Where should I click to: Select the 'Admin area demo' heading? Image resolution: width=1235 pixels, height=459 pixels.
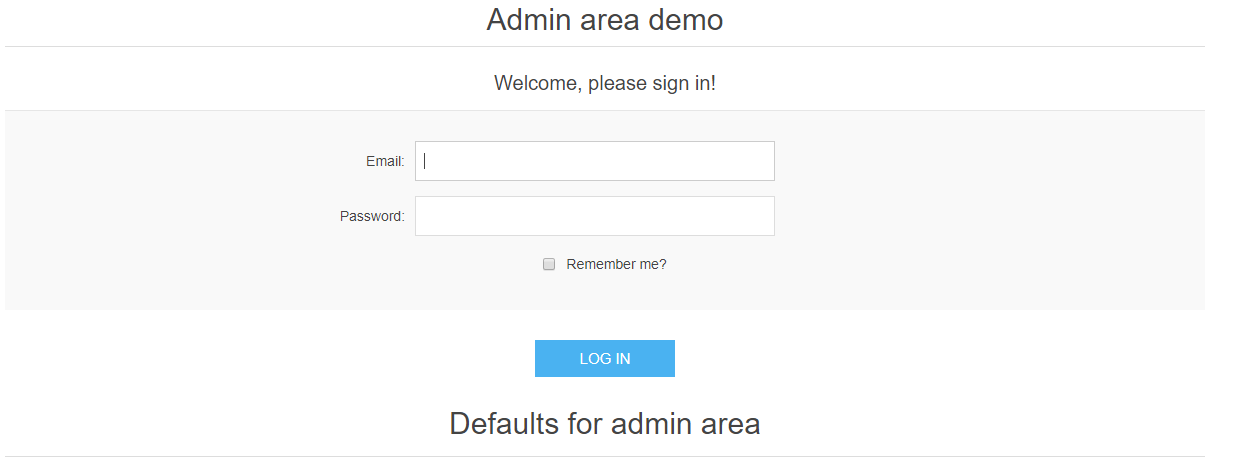pos(604,19)
